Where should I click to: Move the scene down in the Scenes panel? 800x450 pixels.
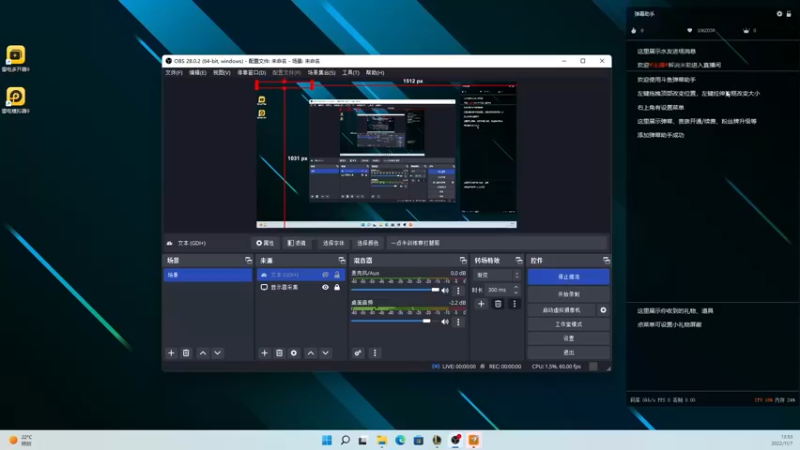[218, 353]
